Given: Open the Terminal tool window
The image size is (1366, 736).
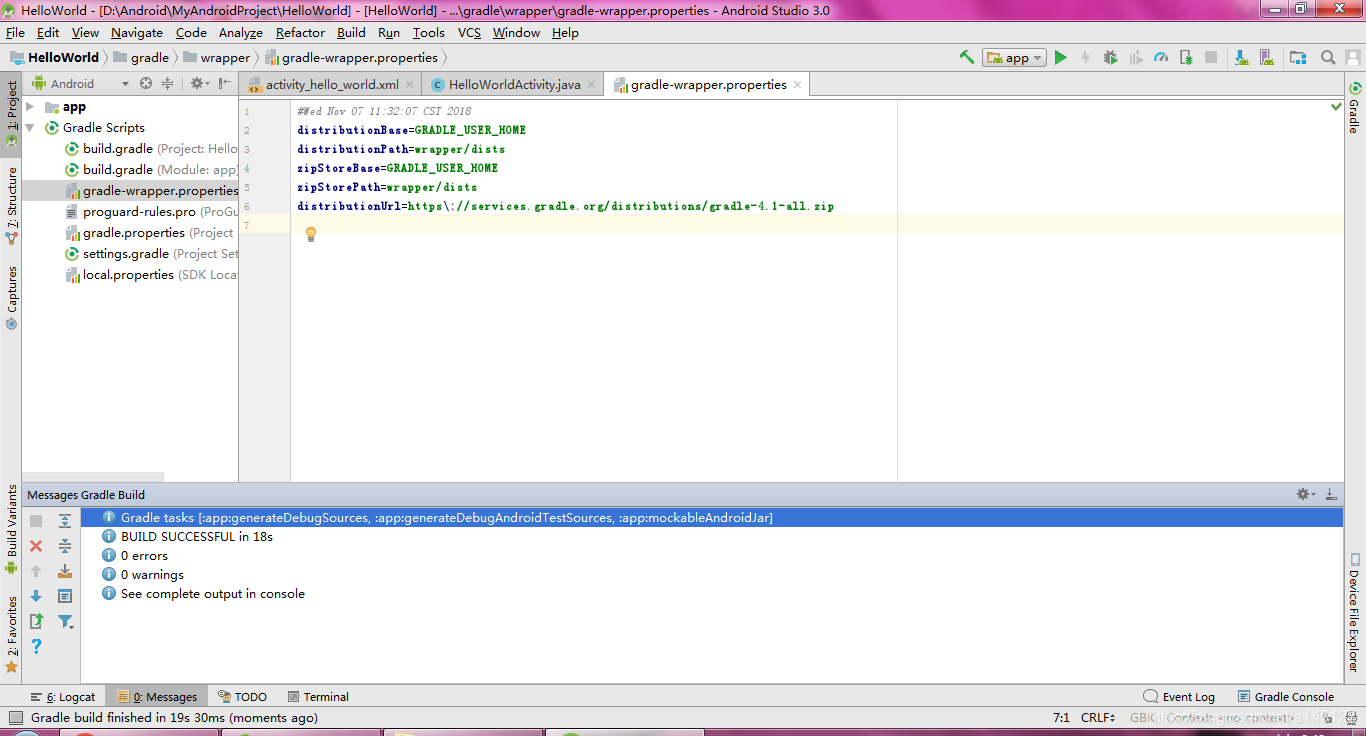Looking at the screenshot, I should click(x=319, y=697).
